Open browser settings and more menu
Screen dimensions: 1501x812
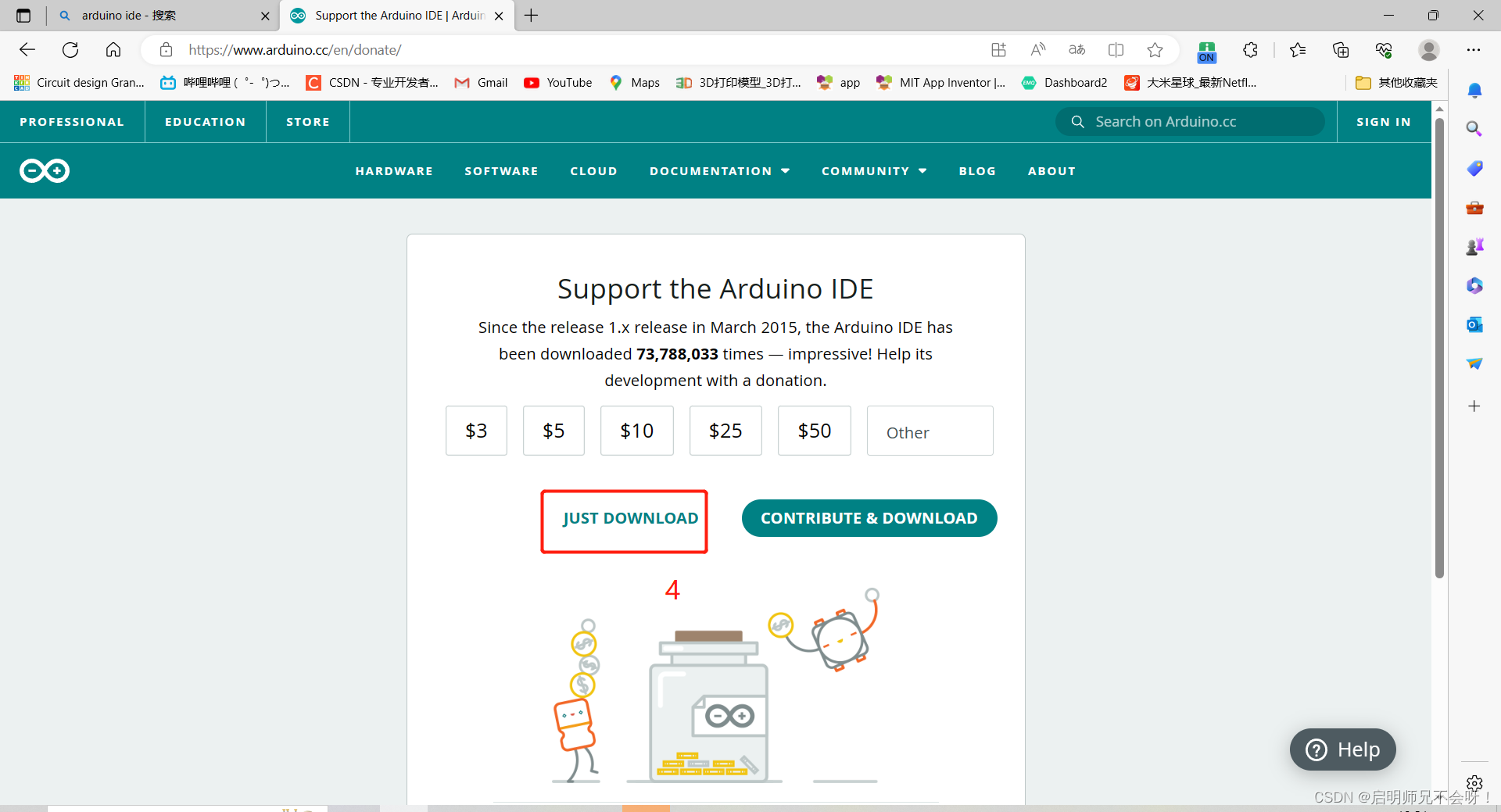click(x=1474, y=50)
